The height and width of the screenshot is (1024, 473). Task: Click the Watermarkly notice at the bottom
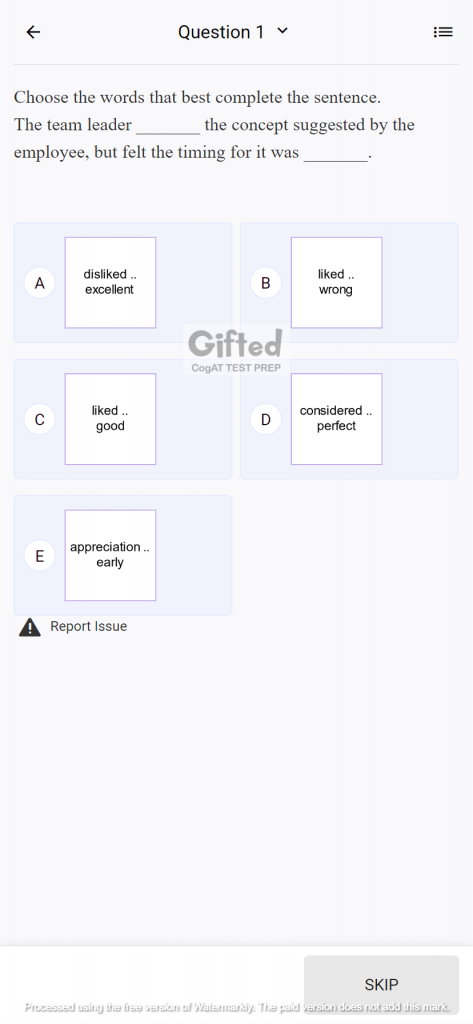click(236, 1006)
